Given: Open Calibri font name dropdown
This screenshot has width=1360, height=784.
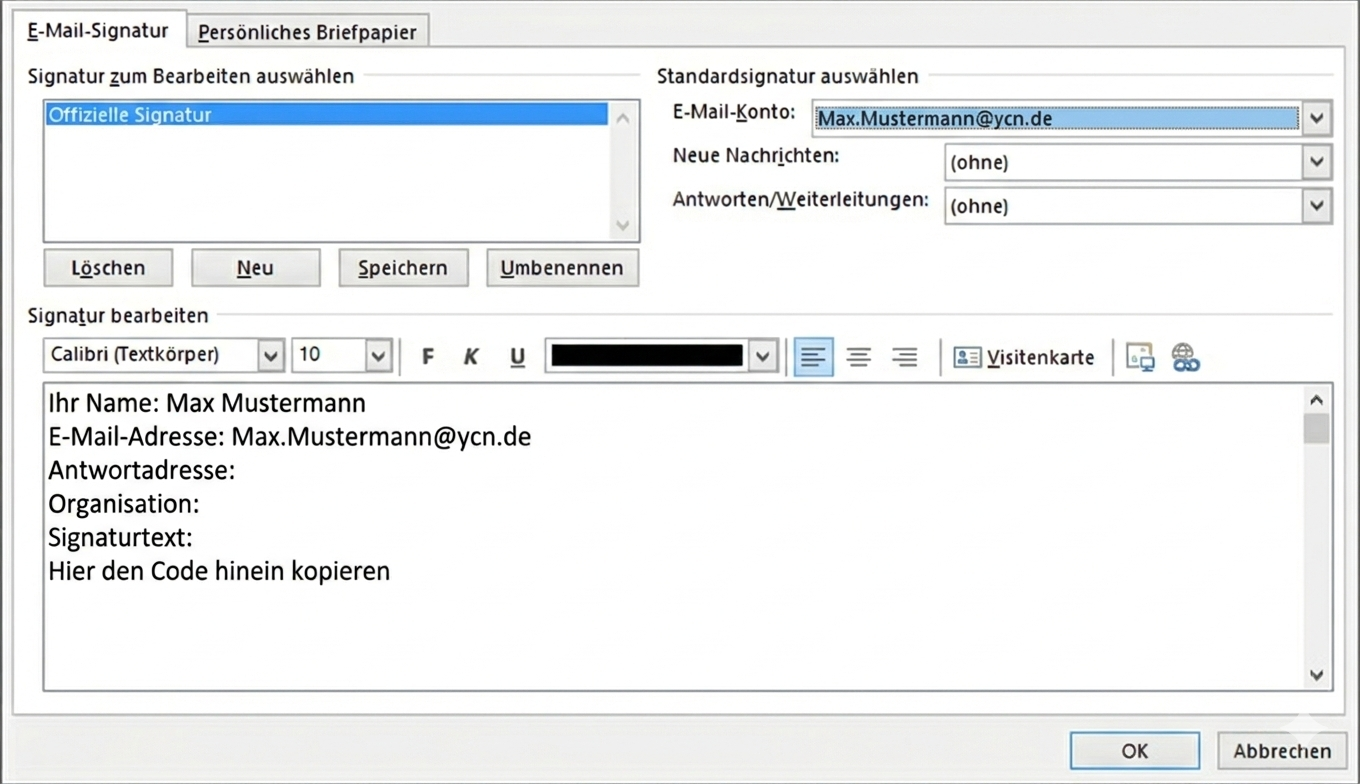Looking at the screenshot, I should point(270,356).
